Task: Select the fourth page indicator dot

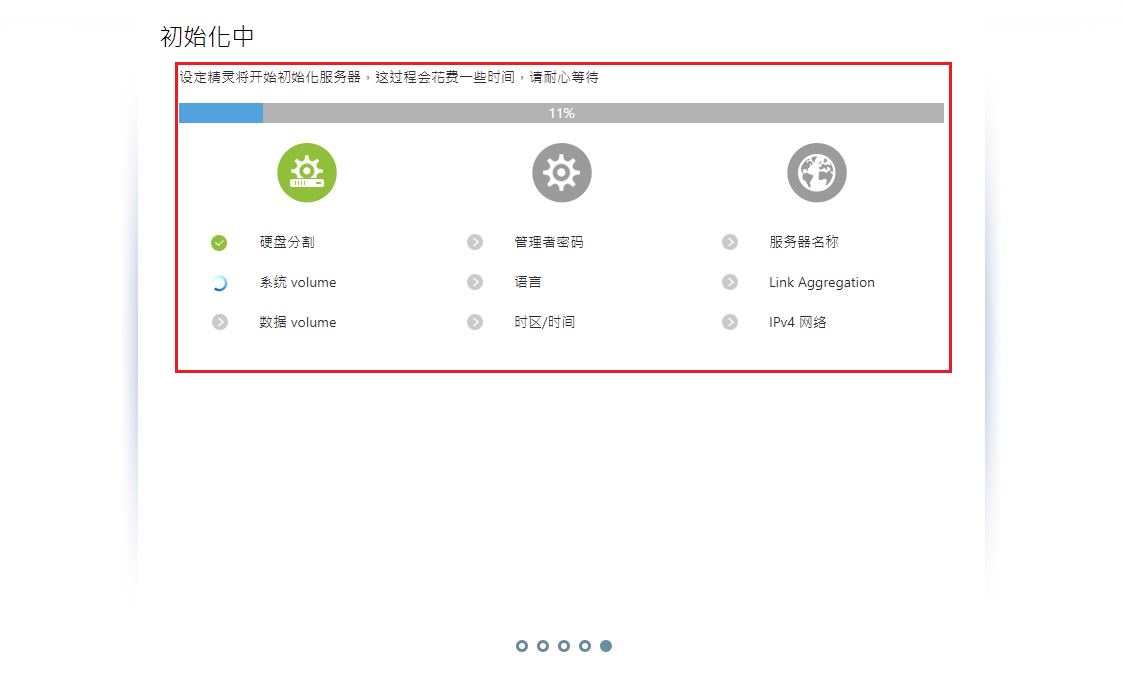Action: point(584,646)
